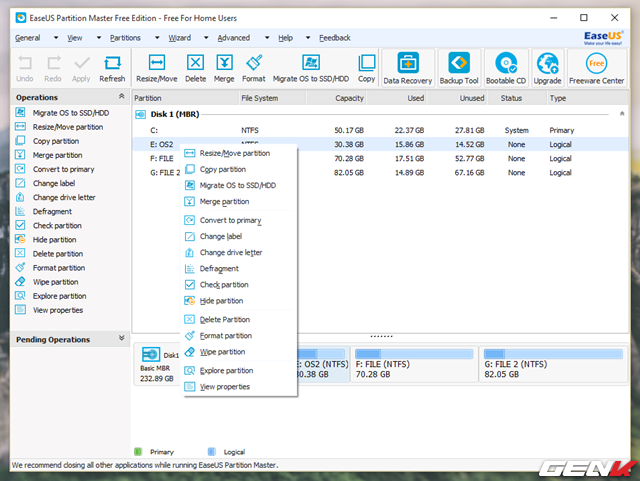
Task: Choose Explore partition from context menu
Action: pos(239,371)
